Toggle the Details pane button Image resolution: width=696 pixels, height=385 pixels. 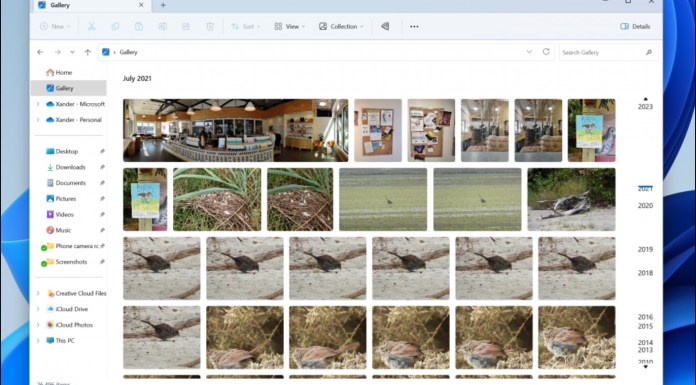pyautogui.click(x=635, y=27)
